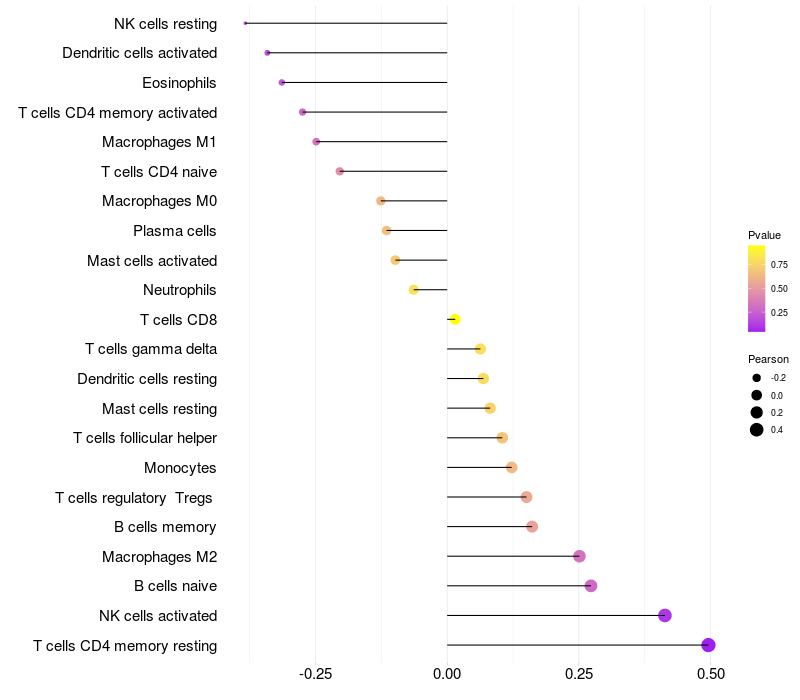Select the Dendritic cells activated data point
The image size is (800, 700).
click(x=267, y=53)
